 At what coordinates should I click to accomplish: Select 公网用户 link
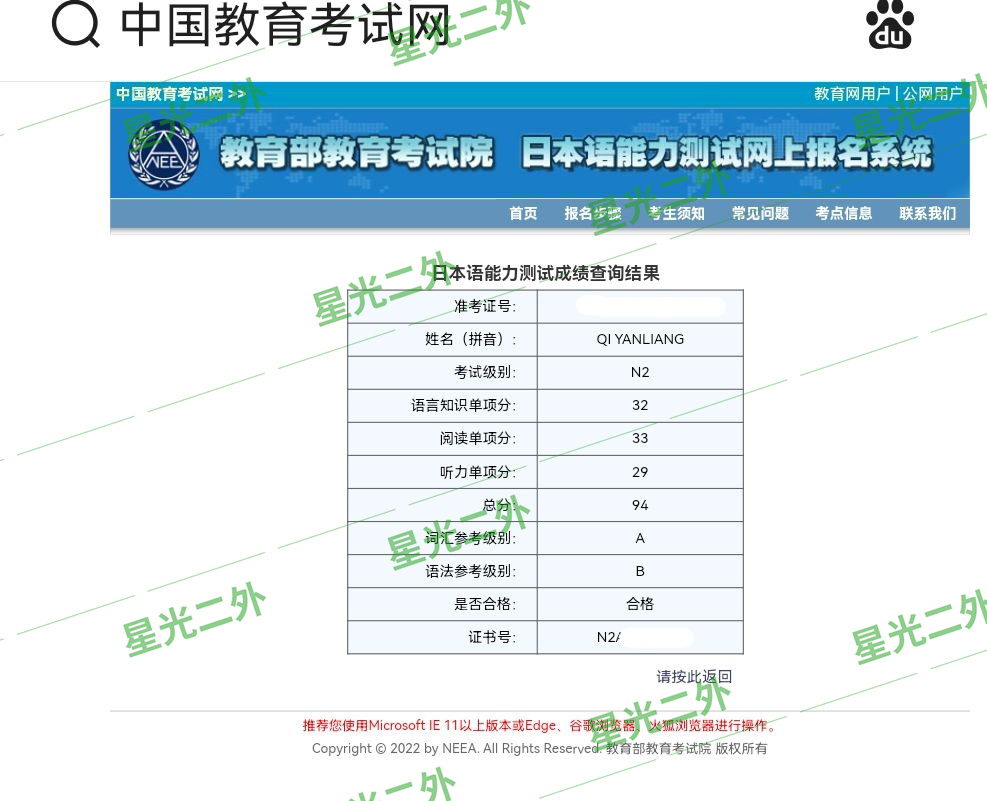tap(932, 94)
